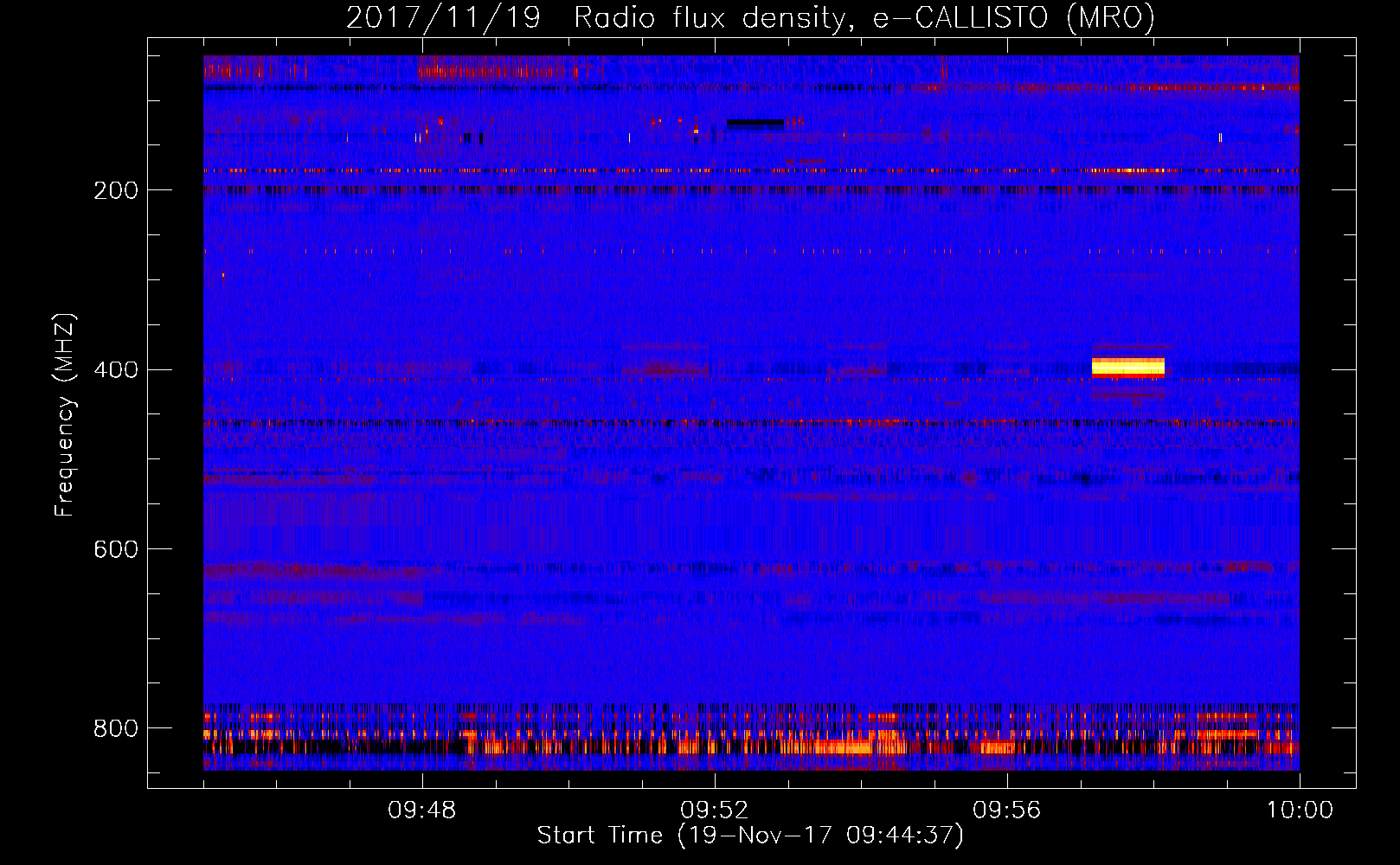Click the plot title "2017/11/19 Radio flux density, e-CALLISTO (MRO)"
Image resolution: width=1400 pixels, height=865 pixels.
(750, 17)
